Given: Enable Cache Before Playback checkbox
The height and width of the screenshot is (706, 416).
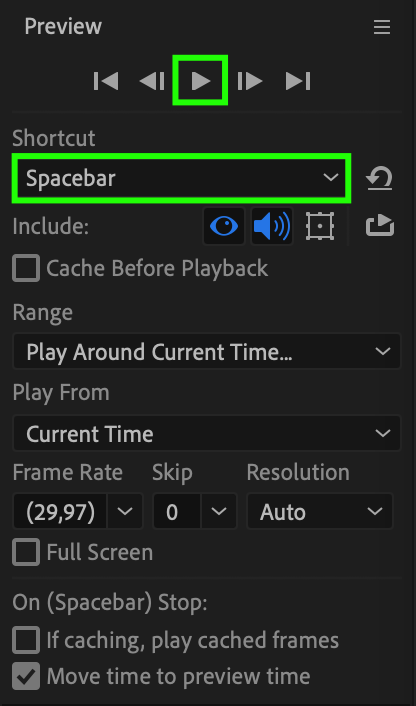Looking at the screenshot, I should click(26, 268).
